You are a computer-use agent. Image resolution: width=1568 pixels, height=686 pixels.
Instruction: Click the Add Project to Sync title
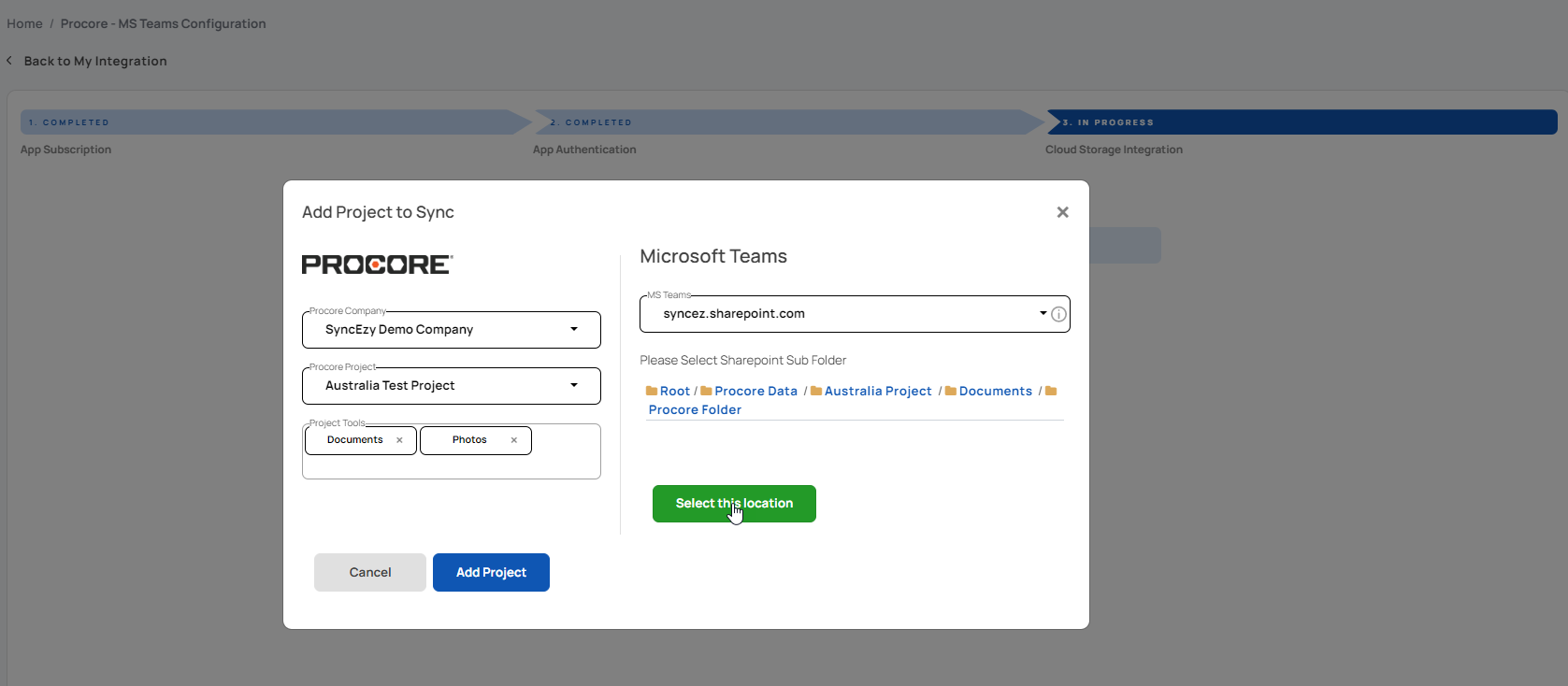[x=378, y=212]
